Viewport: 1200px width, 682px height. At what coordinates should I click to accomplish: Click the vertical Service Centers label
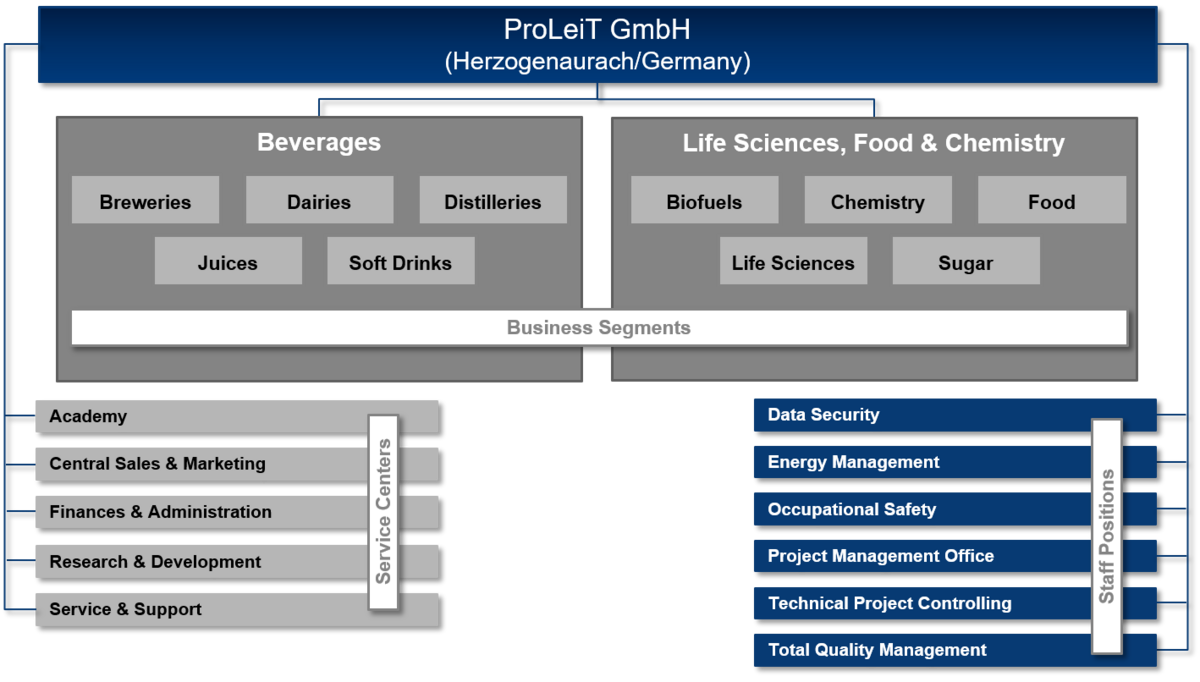tap(383, 511)
